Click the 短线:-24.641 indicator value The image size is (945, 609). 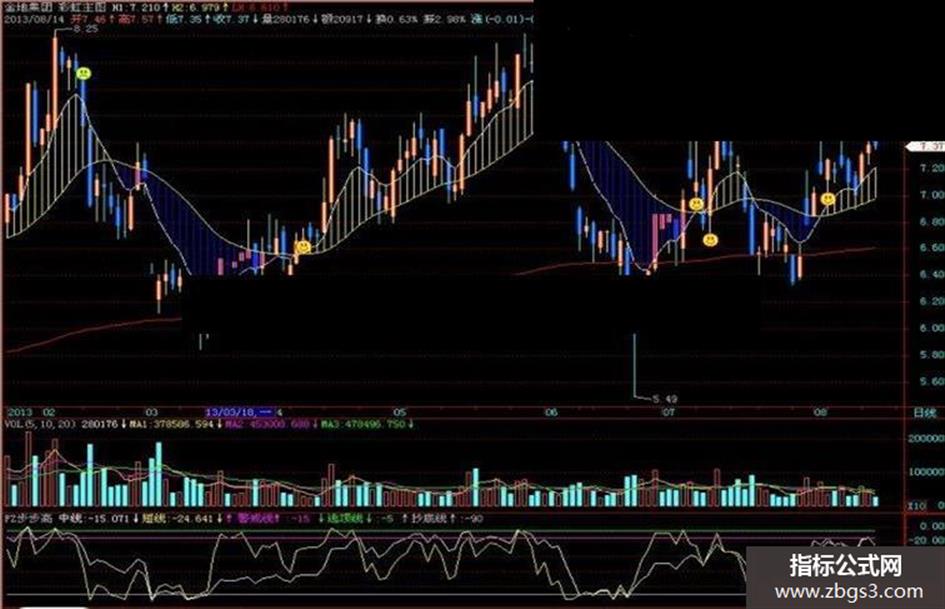177,519
